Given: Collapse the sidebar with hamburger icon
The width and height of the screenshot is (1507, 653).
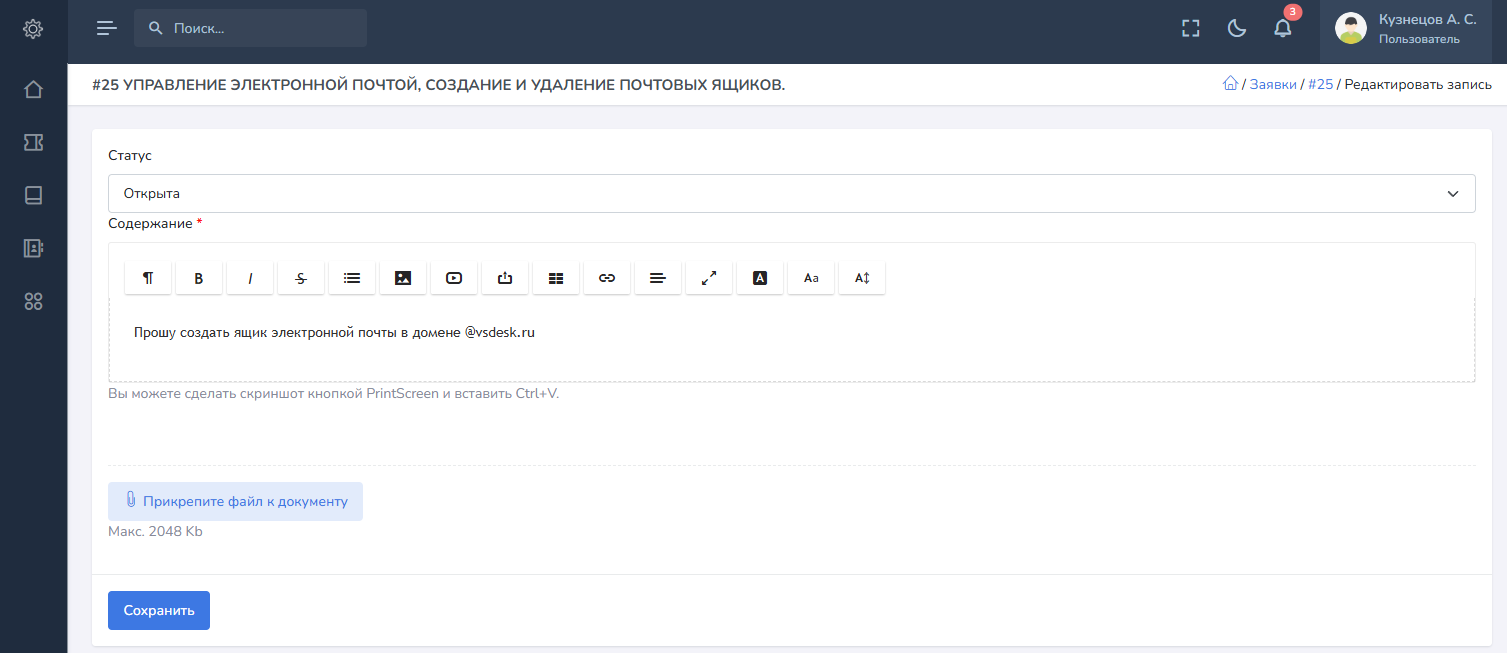Looking at the screenshot, I should click(x=106, y=28).
